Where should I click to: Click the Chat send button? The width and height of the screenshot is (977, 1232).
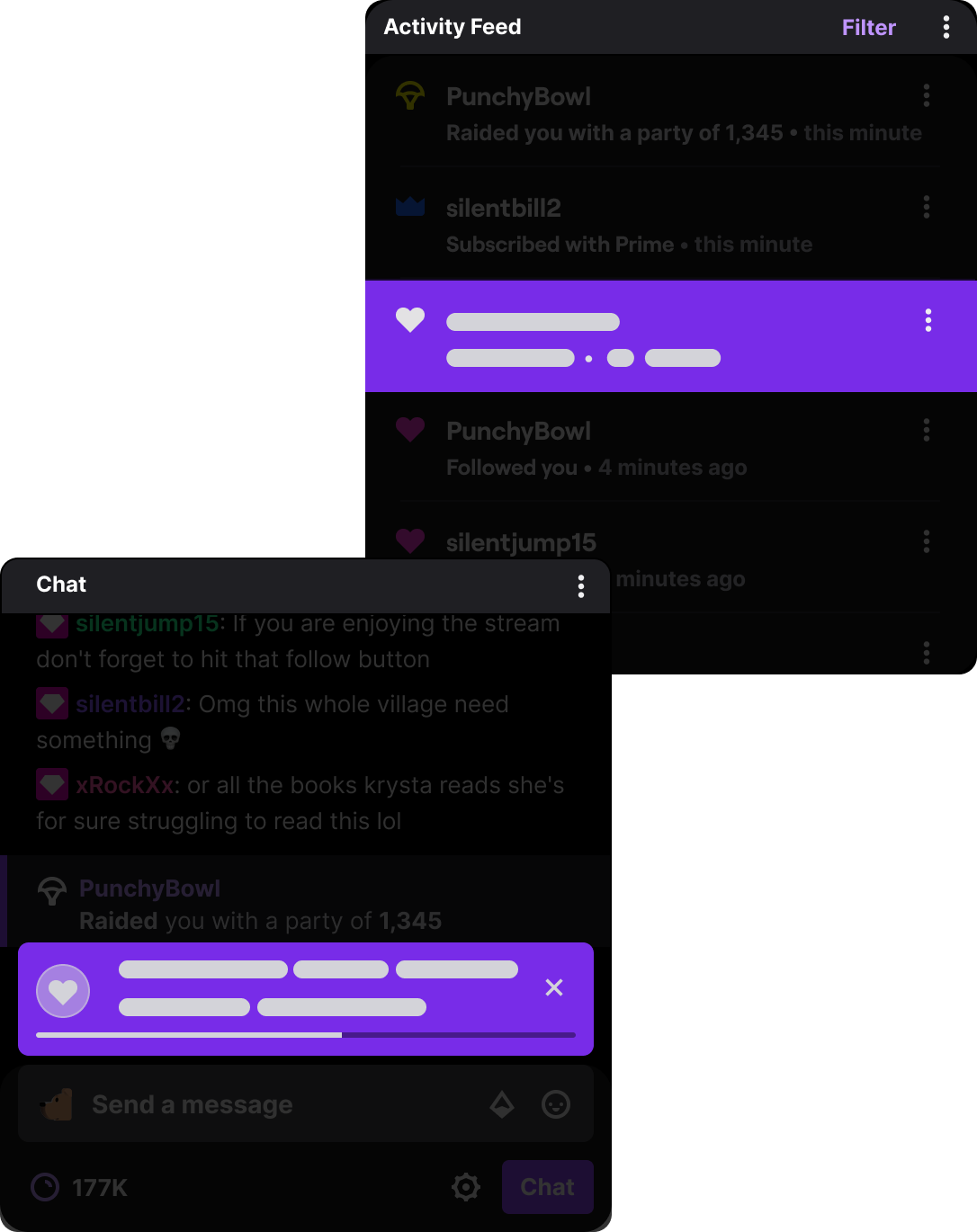[x=548, y=1187]
